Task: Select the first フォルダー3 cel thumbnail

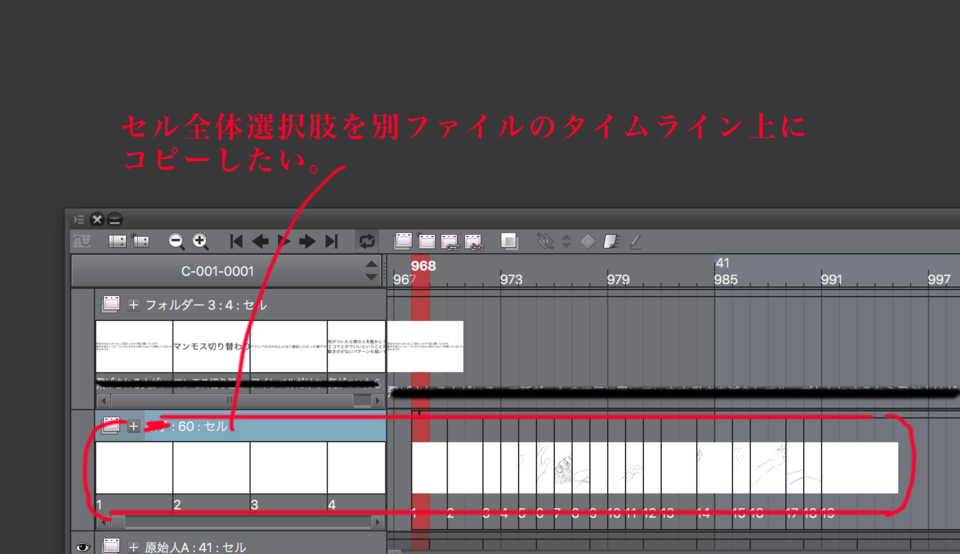Action: [134, 346]
